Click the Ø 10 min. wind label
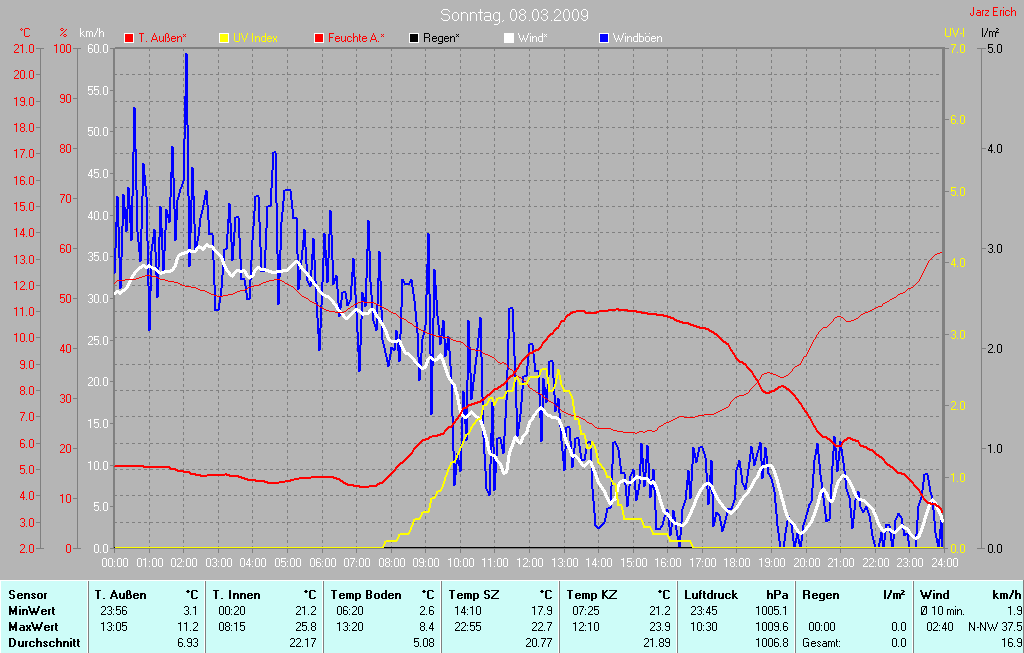The height and width of the screenshot is (653, 1024). (x=943, y=611)
